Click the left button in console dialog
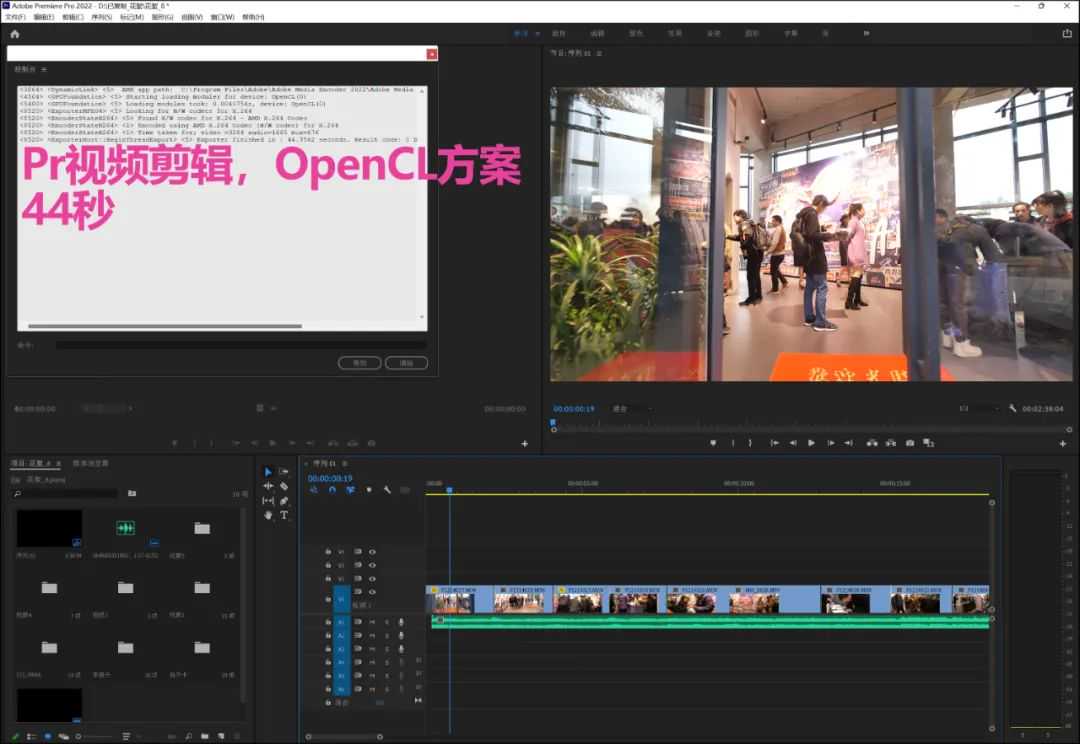This screenshot has height=744, width=1080. pyautogui.click(x=359, y=363)
